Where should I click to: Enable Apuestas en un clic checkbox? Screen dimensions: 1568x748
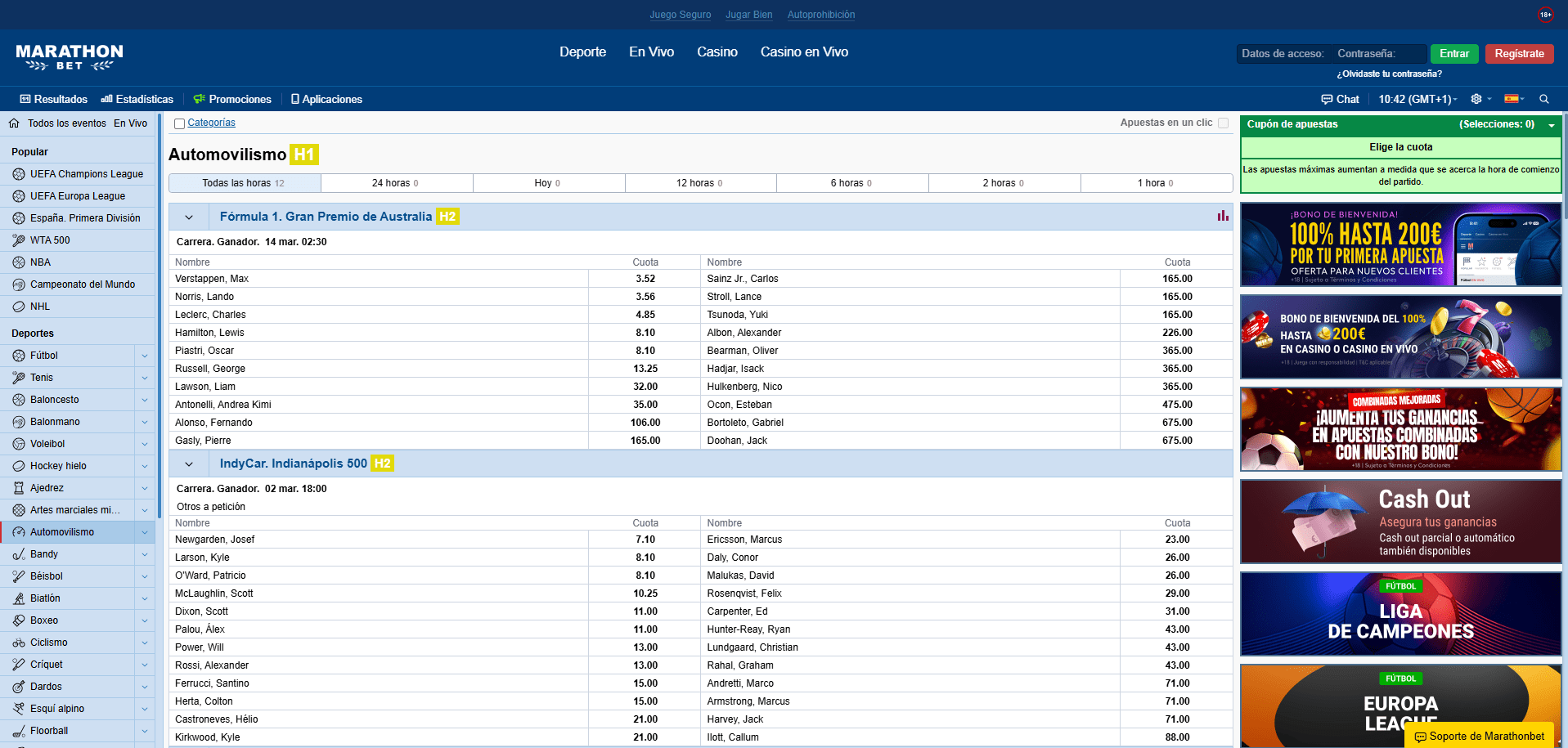1223,123
